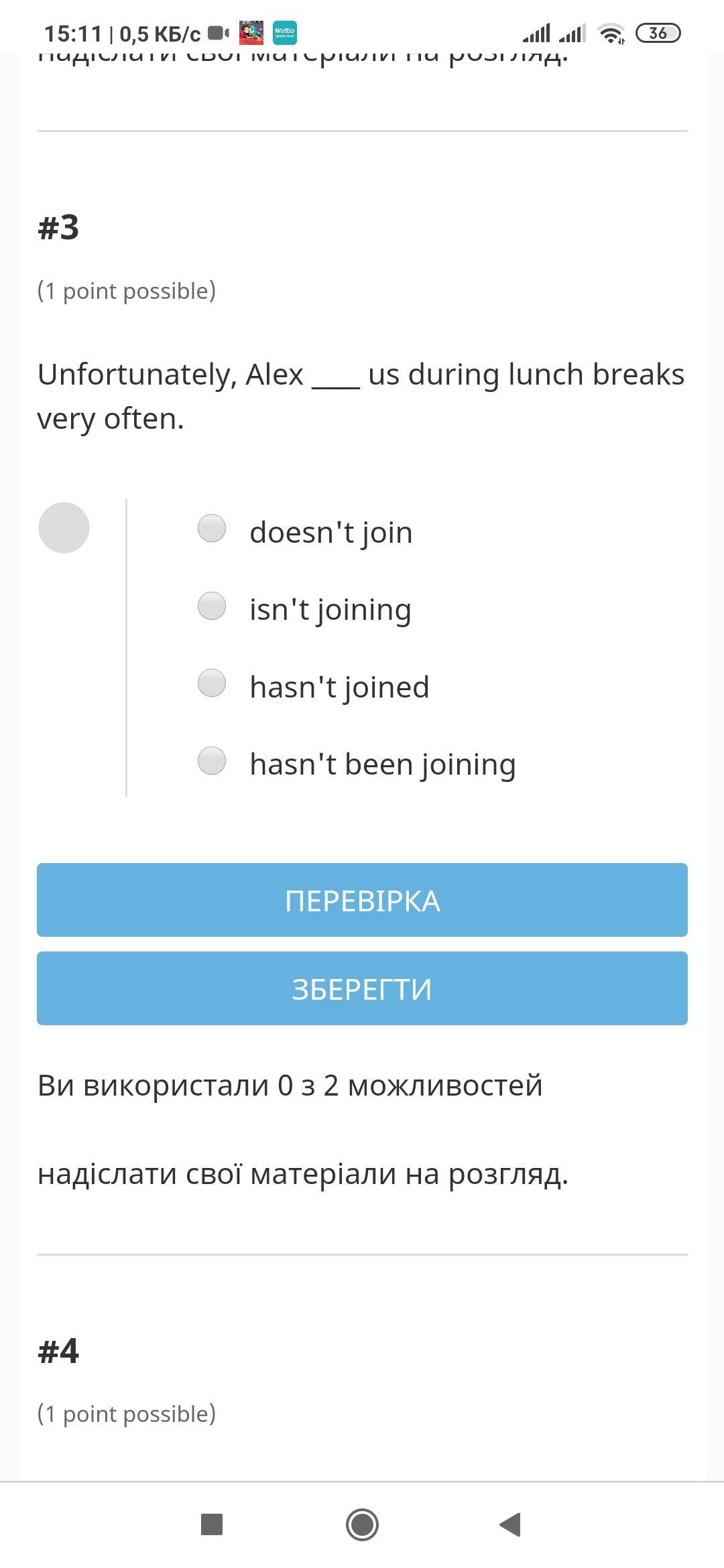Tap the recent apps square button
Viewport: 724px width, 1568px height.
tap(212, 1524)
